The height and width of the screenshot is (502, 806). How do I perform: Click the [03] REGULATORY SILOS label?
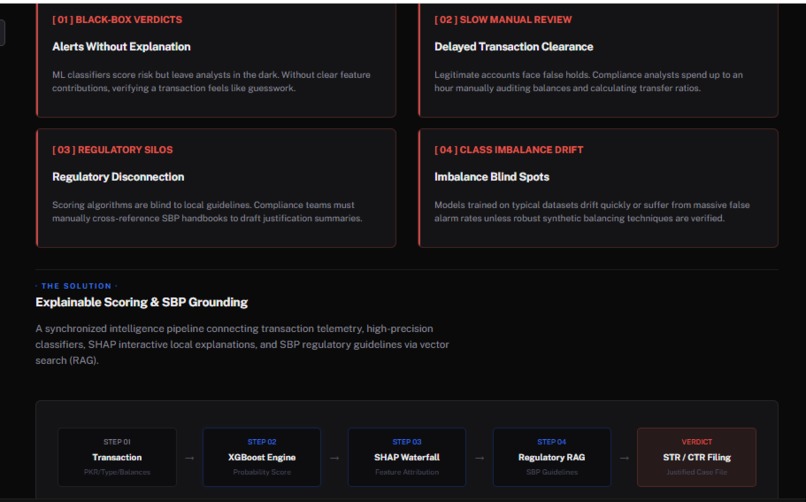[113, 150]
